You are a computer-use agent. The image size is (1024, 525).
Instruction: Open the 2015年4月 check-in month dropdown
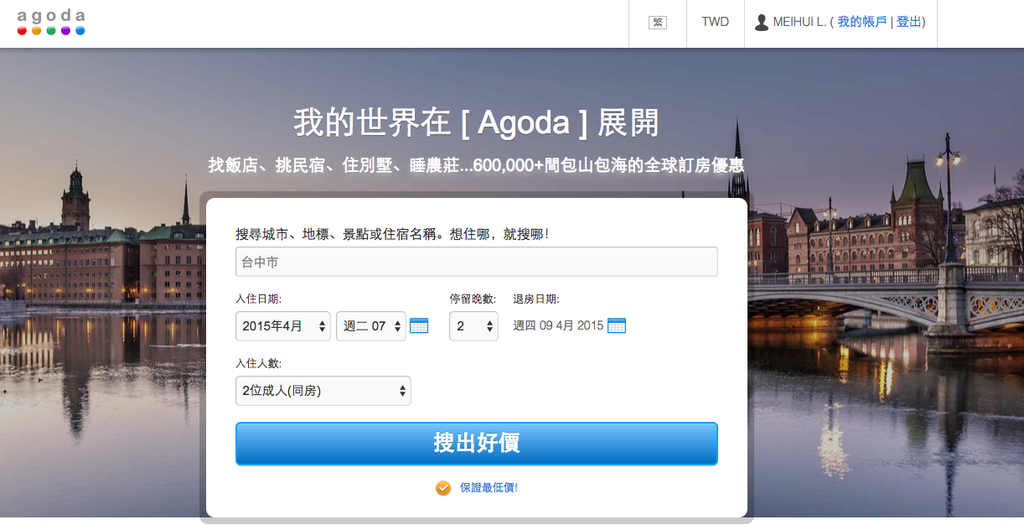(283, 326)
